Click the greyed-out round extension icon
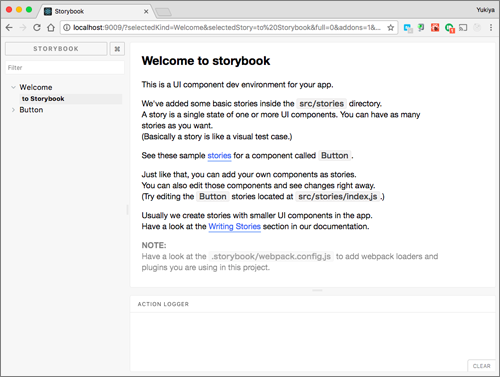The image size is (500, 377). (x=477, y=28)
